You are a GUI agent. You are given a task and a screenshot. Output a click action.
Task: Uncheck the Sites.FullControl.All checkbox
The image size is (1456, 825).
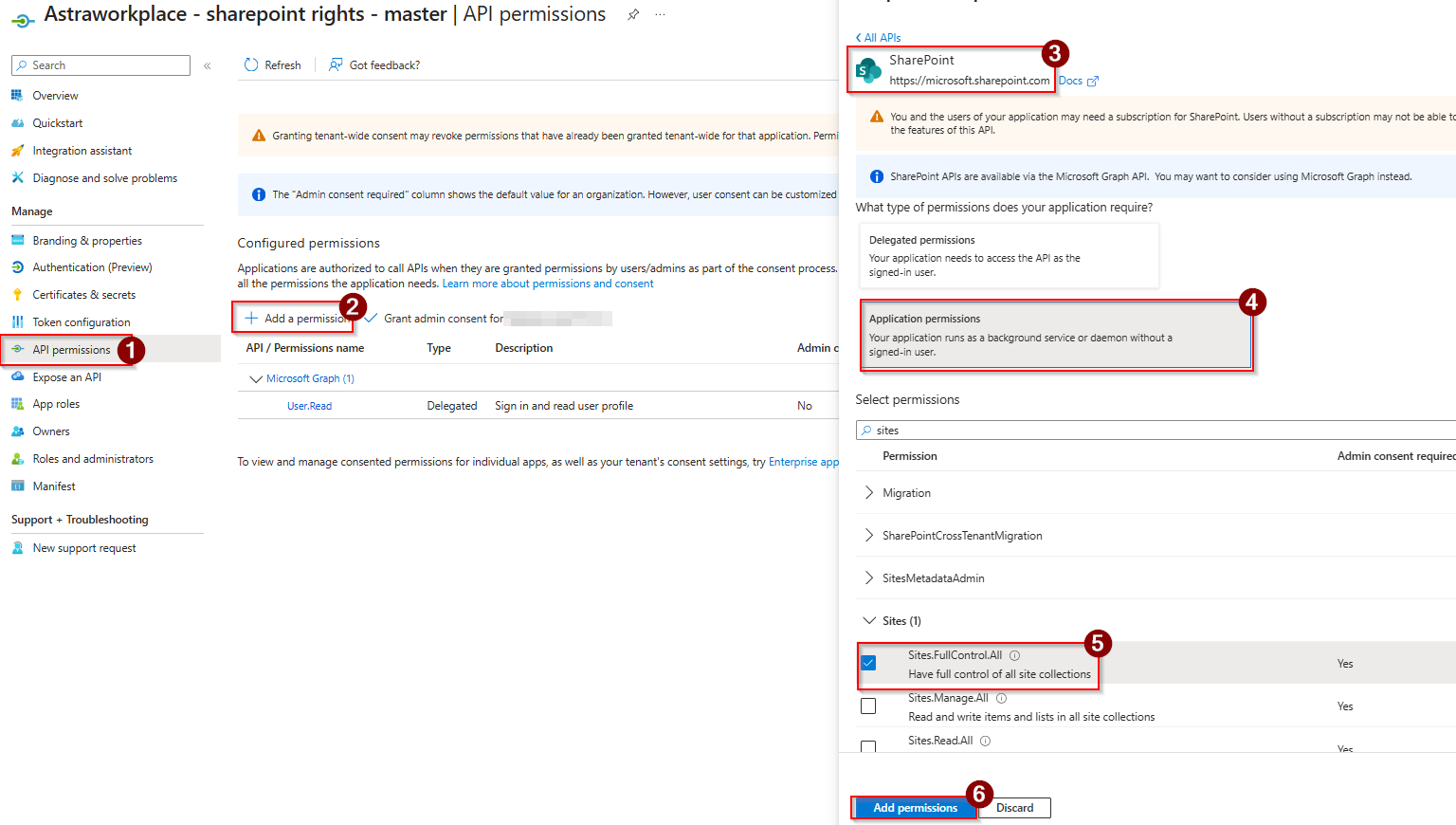tap(868, 663)
